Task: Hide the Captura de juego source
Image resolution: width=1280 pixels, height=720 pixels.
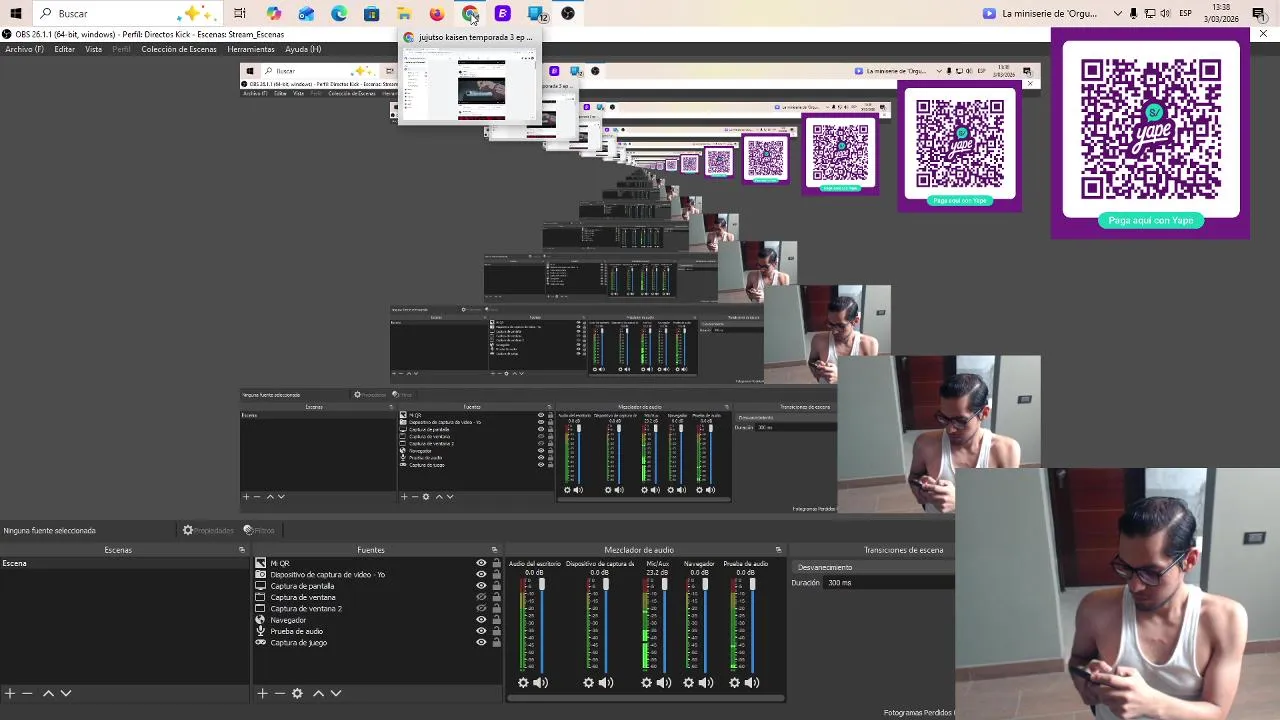Action: tap(481, 642)
